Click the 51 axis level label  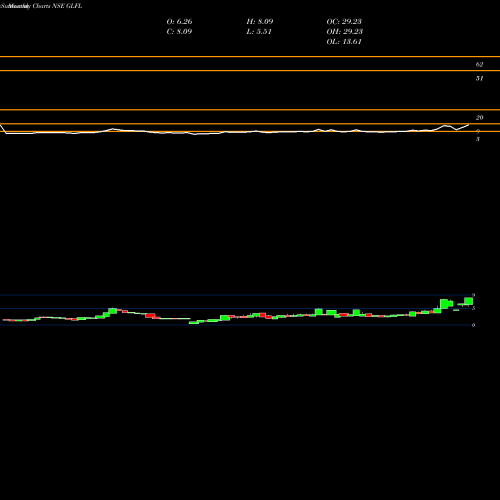[x=479, y=79]
